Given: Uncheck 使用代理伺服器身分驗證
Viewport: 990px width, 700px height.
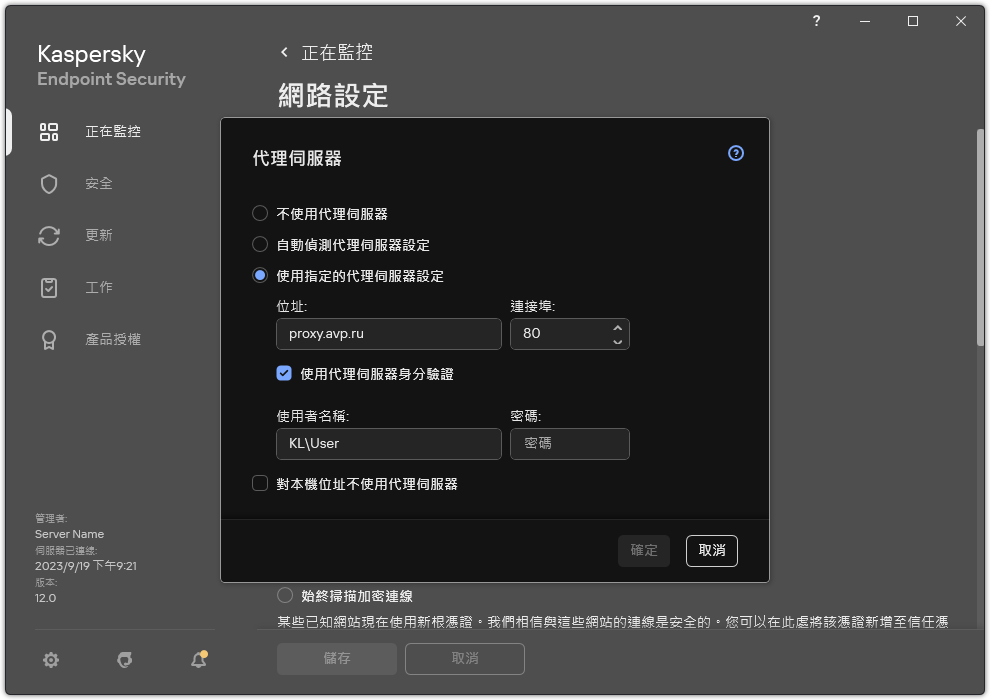Looking at the screenshot, I should click(284, 372).
